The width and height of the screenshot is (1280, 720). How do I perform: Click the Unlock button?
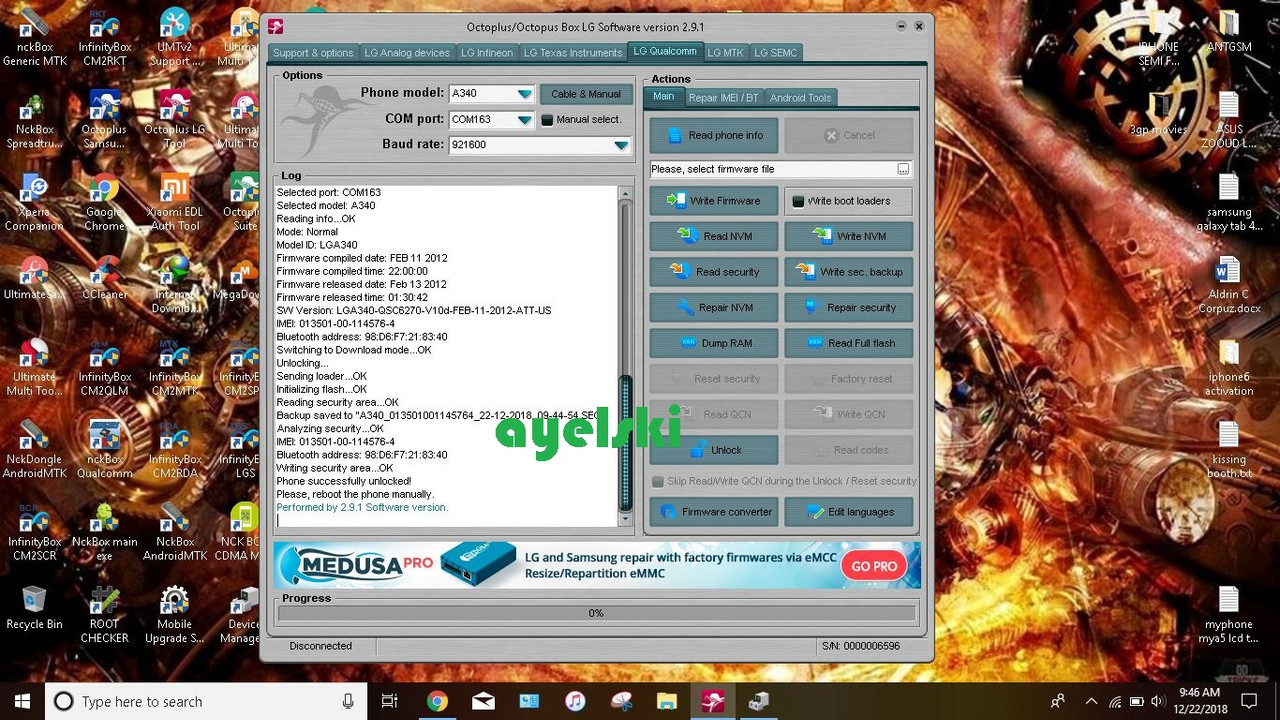click(x=713, y=450)
